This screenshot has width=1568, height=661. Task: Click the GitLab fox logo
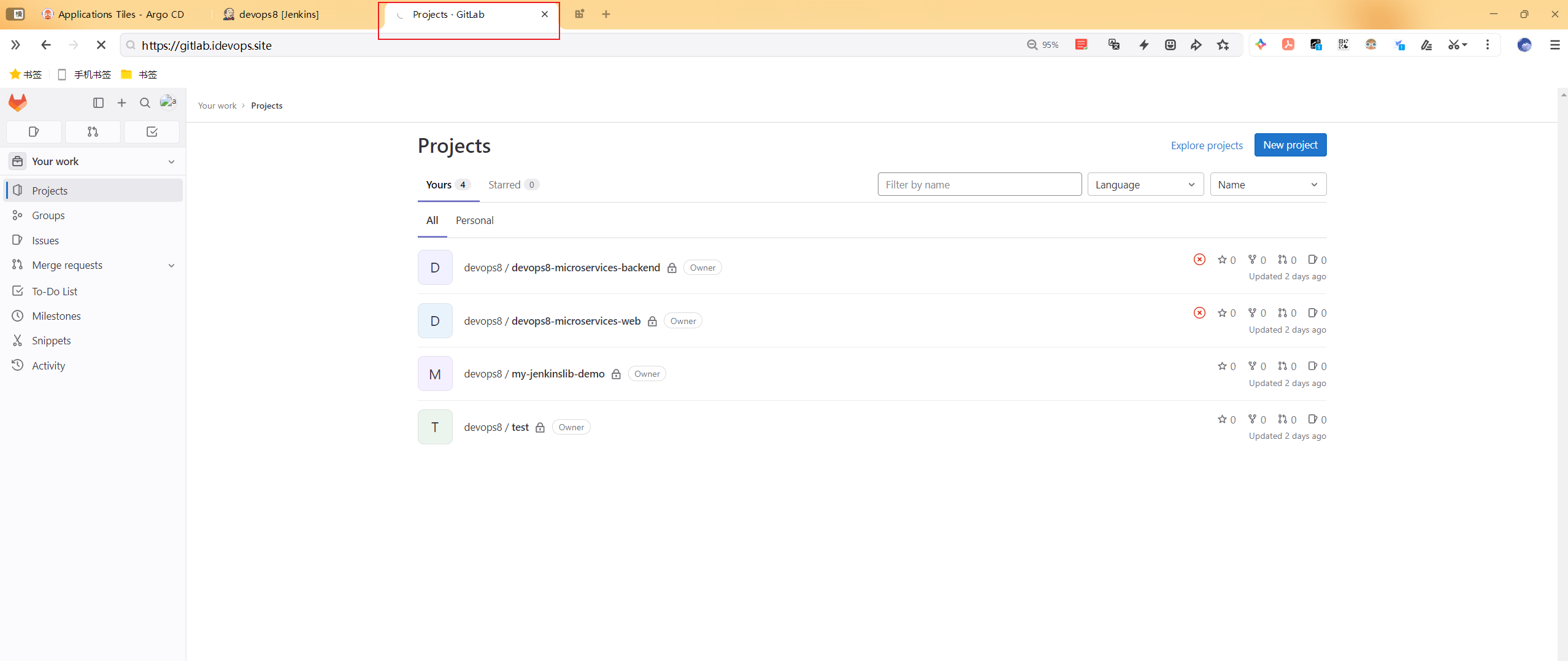click(x=18, y=102)
